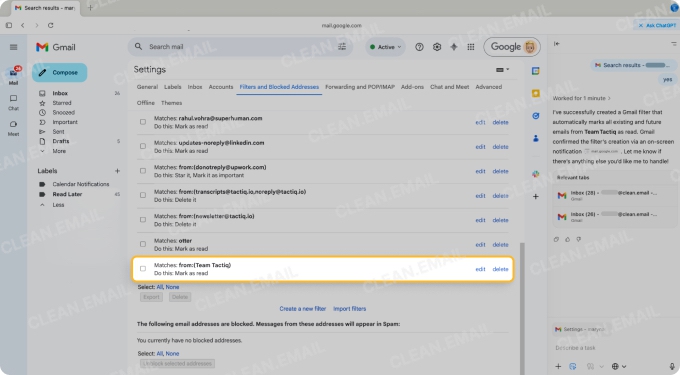
Task: Open the input tools dropdown in Settings
Action: coord(502,70)
